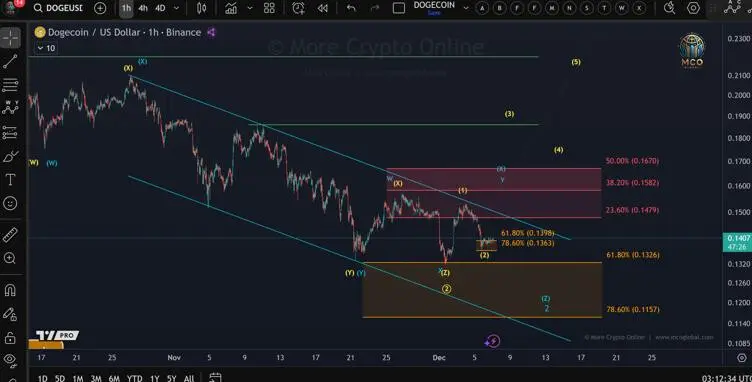
Task: Set the date range to 6M
Action: 114,378
